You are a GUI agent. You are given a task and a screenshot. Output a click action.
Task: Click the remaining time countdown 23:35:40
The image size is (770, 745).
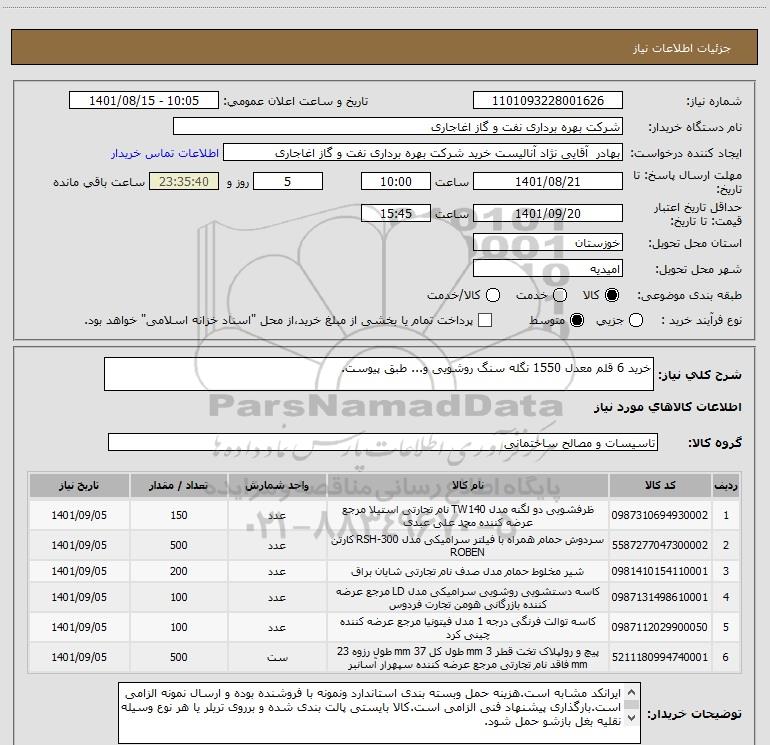[184, 181]
